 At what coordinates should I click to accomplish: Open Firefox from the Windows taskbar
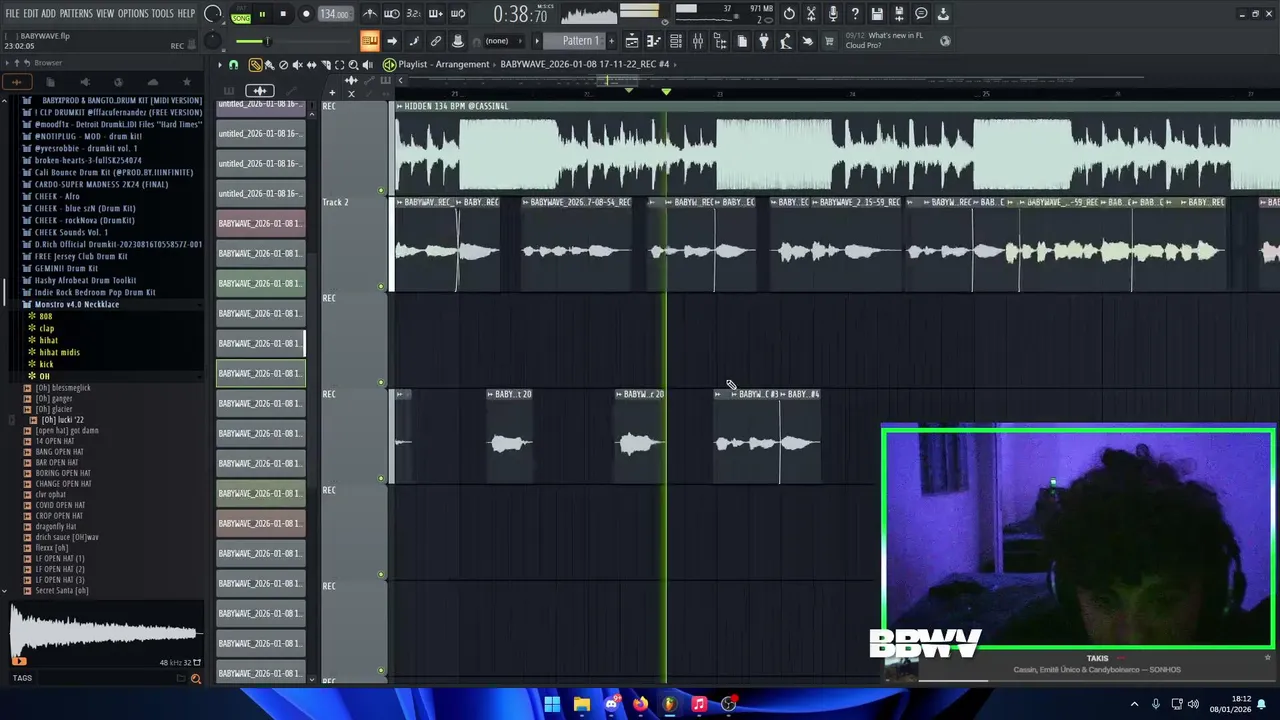(640, 704)
